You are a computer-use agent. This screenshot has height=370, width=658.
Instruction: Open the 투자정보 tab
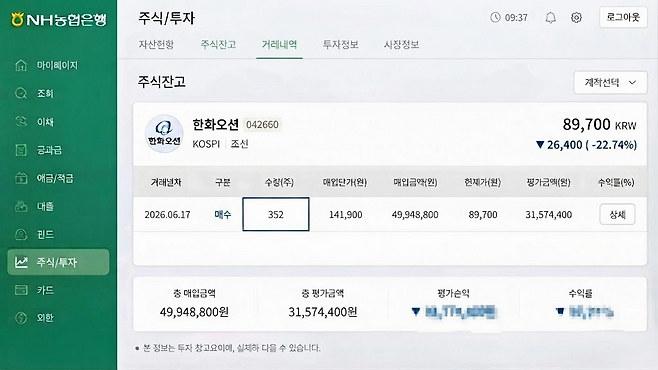340,44
